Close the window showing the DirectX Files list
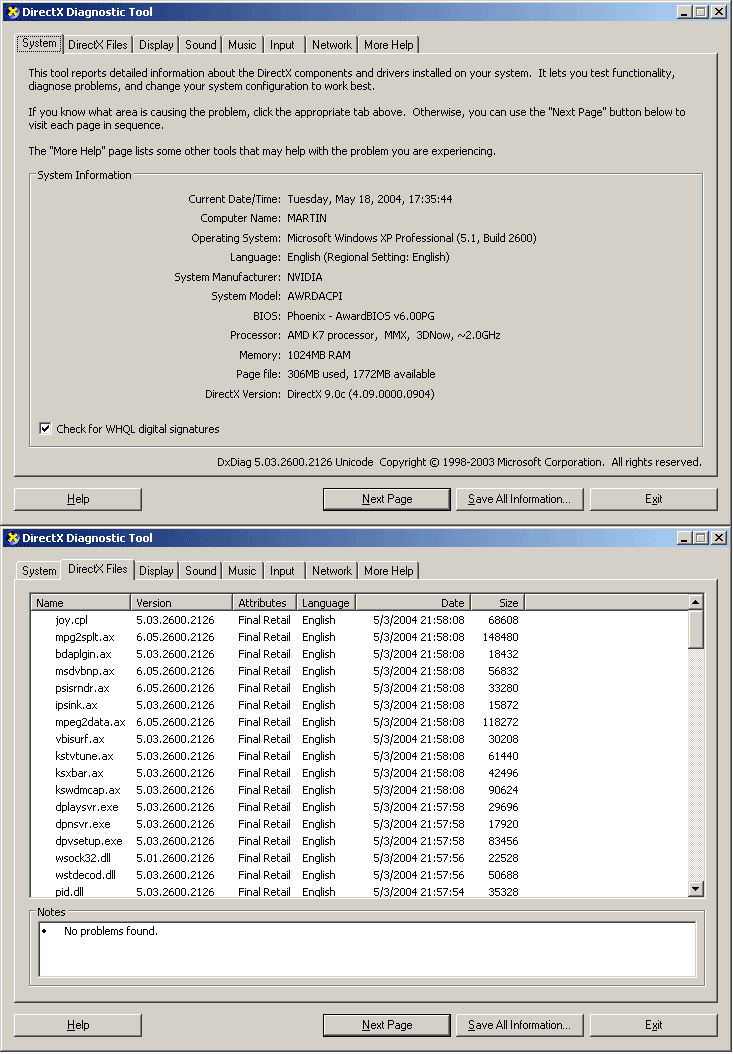This screenshot has height=1054, width=733. click(718, 538)
